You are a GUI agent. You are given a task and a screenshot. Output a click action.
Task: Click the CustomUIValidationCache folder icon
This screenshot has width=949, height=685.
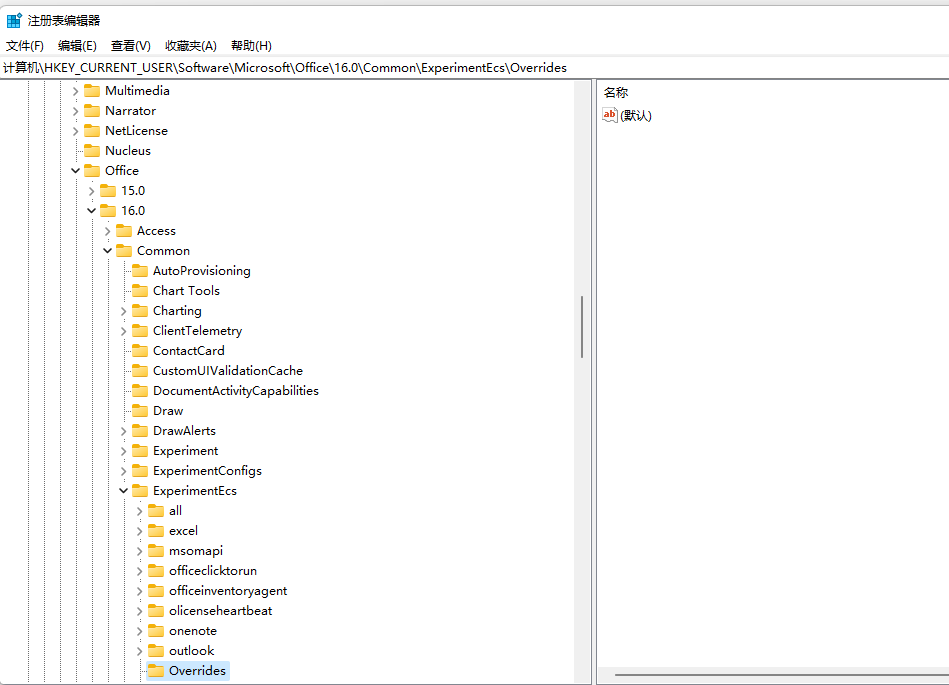[140, 370]
